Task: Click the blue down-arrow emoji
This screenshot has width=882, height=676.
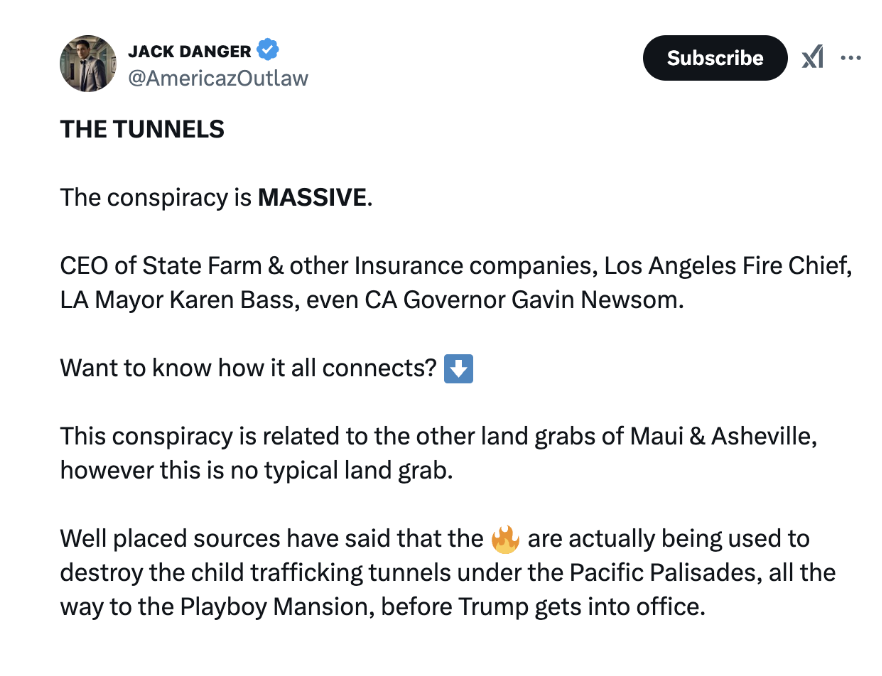Action: tap(458, 369)
